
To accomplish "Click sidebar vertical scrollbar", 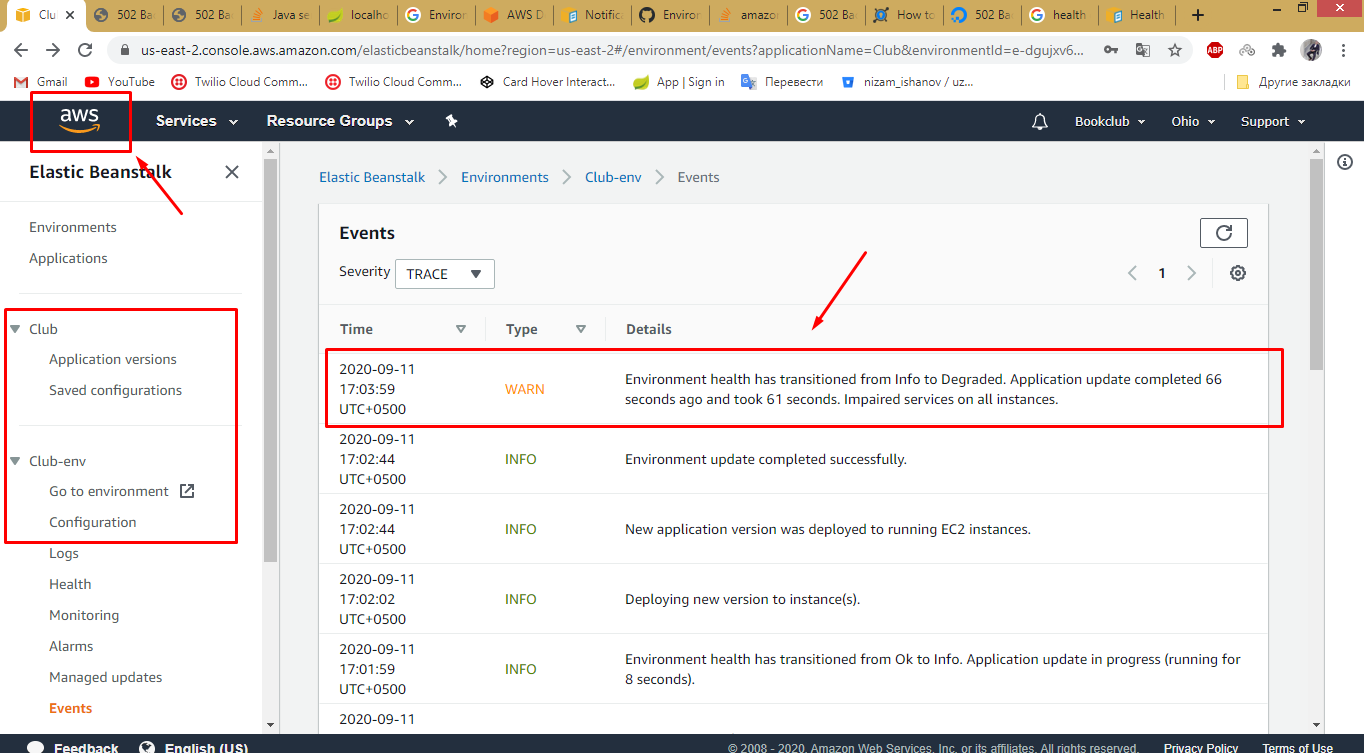I will point(270,360).
